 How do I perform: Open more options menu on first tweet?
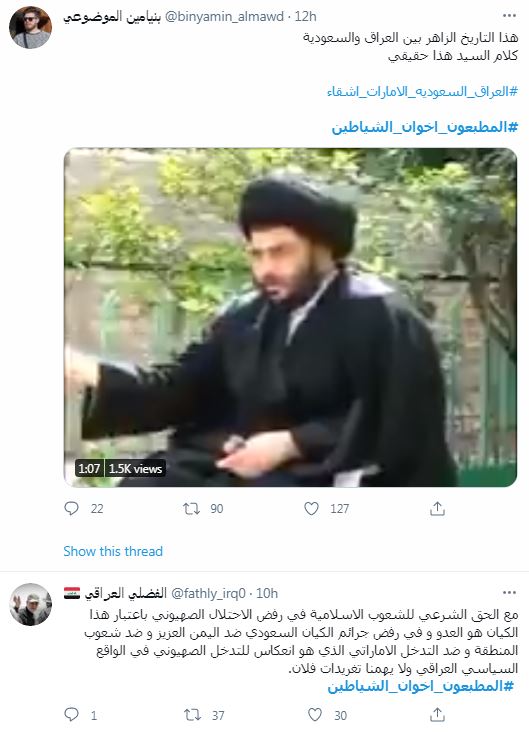(509, 16)
